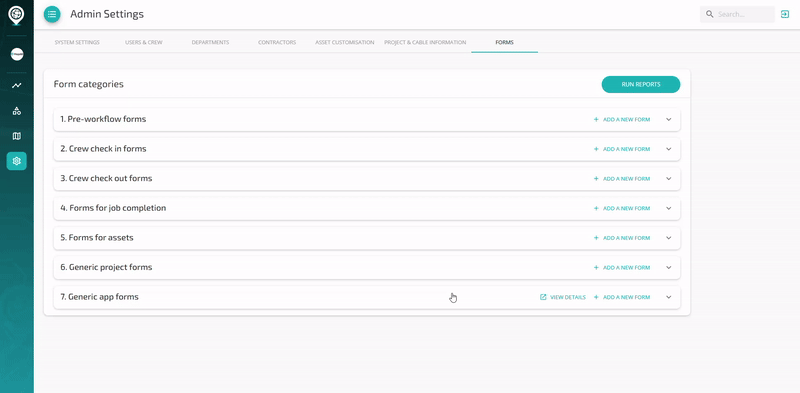Open the Departments tab

tap(210, 42)
